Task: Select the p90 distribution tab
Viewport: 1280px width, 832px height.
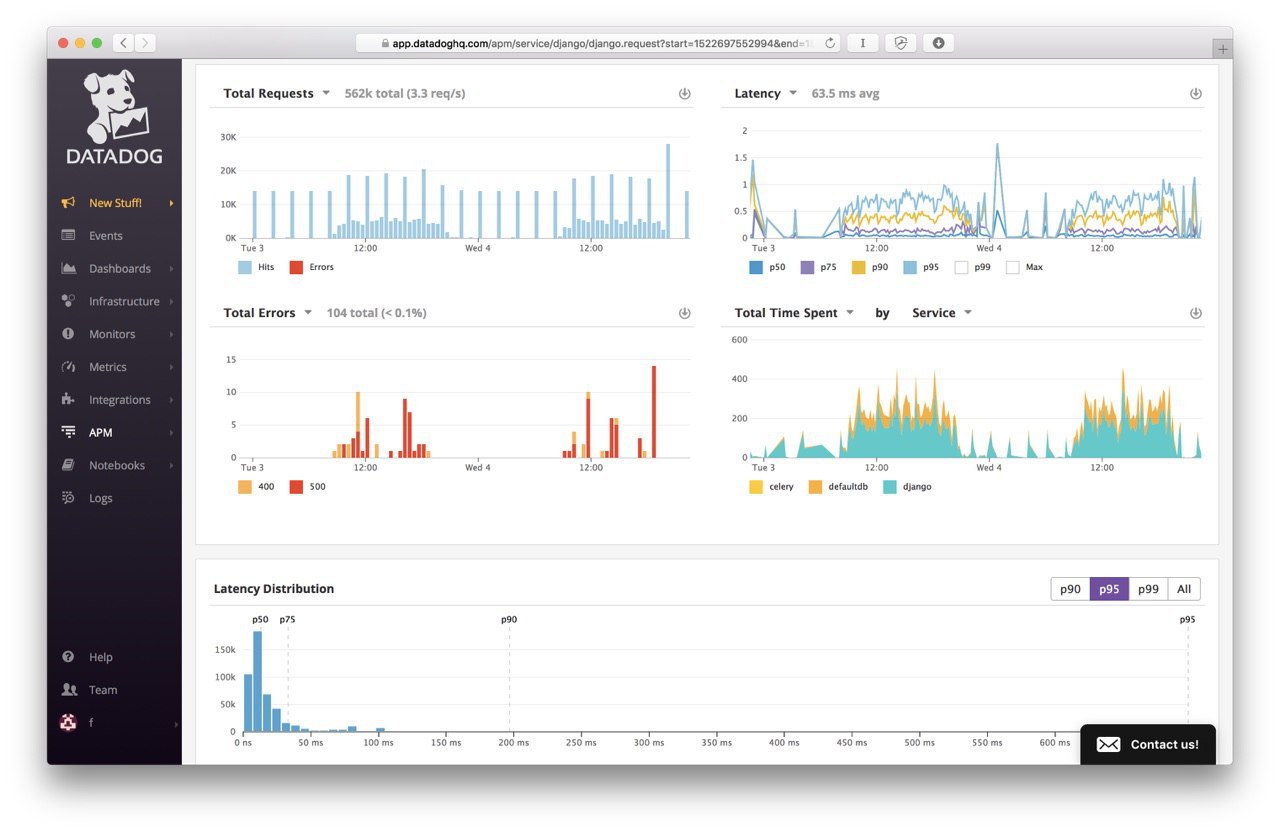Action: coord(1070,589)
